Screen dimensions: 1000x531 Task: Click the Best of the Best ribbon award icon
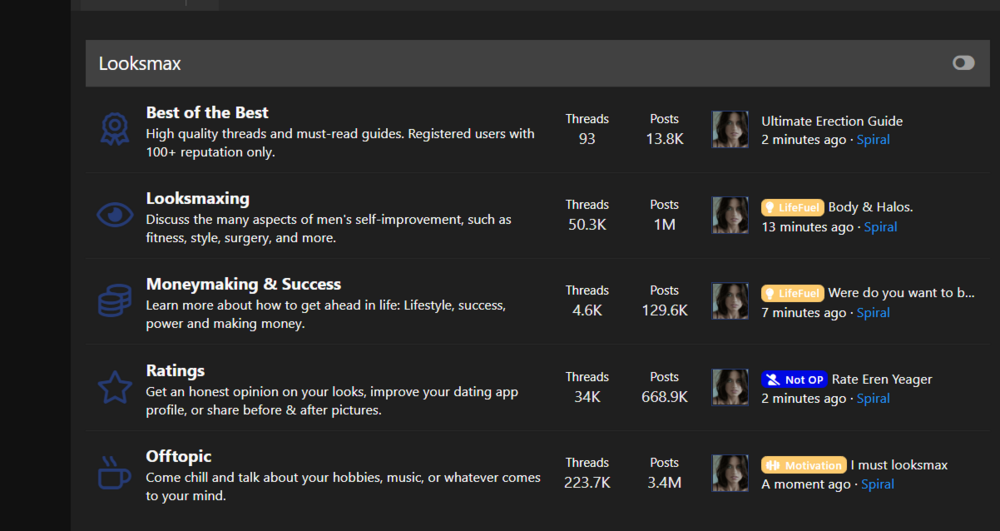click(x=114, y=130)
